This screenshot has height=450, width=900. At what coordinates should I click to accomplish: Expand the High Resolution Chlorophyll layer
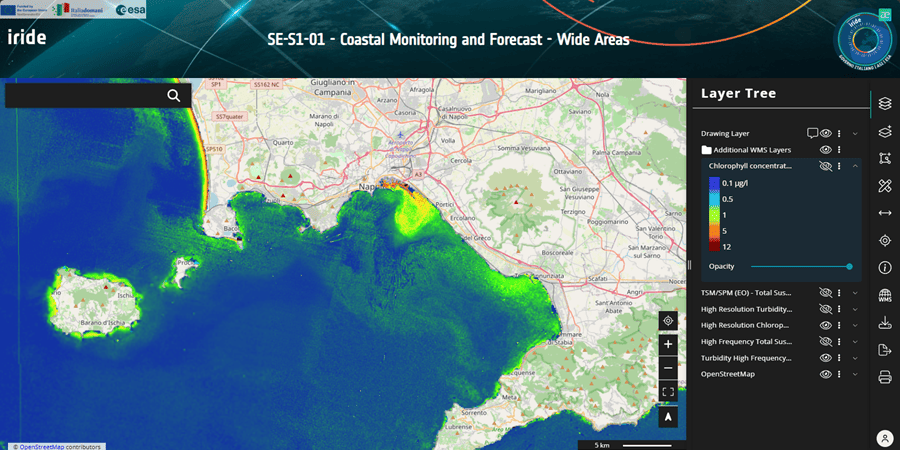[x=855, y=325]
